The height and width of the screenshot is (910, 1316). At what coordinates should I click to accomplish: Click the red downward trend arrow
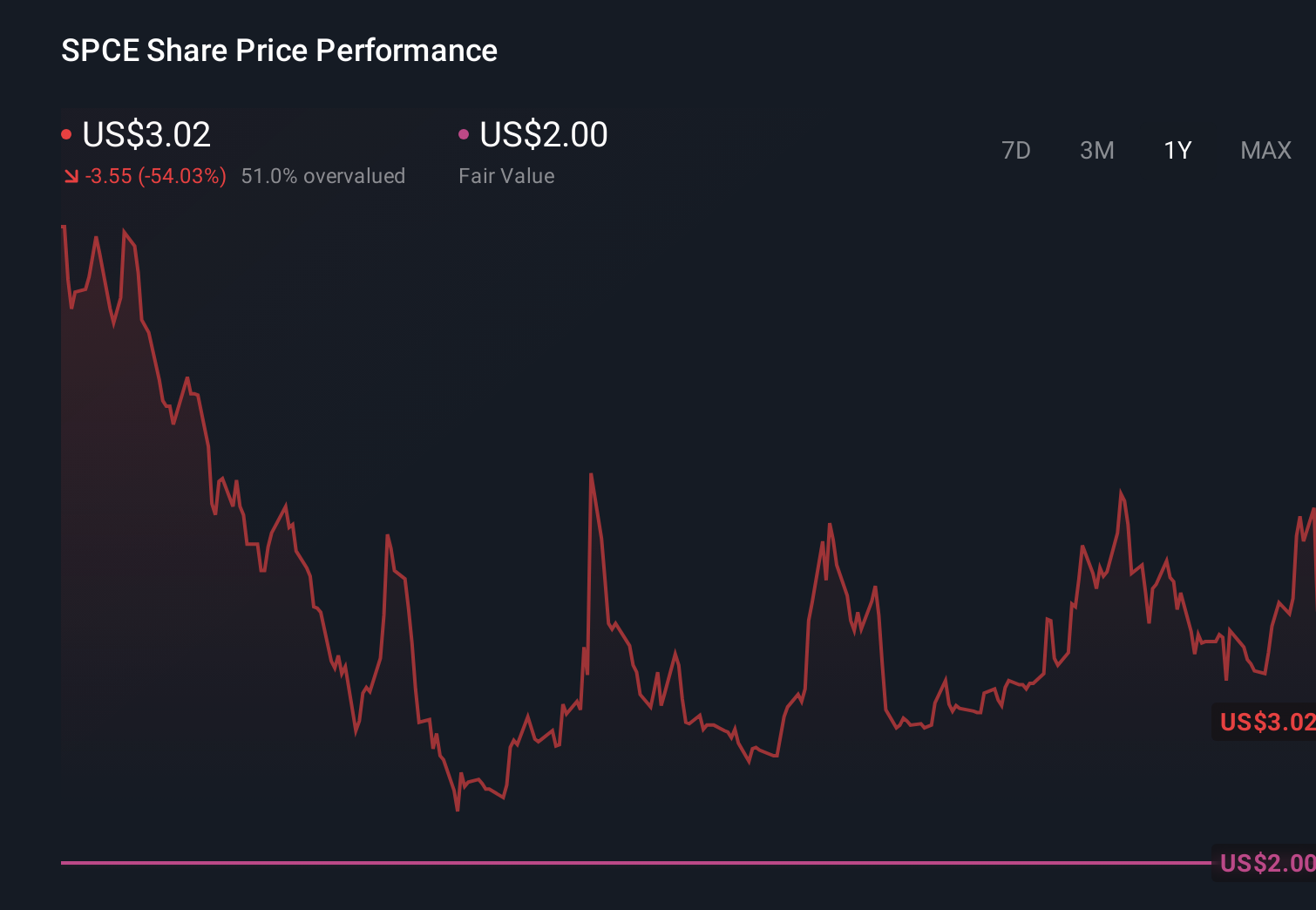[71, 175]
